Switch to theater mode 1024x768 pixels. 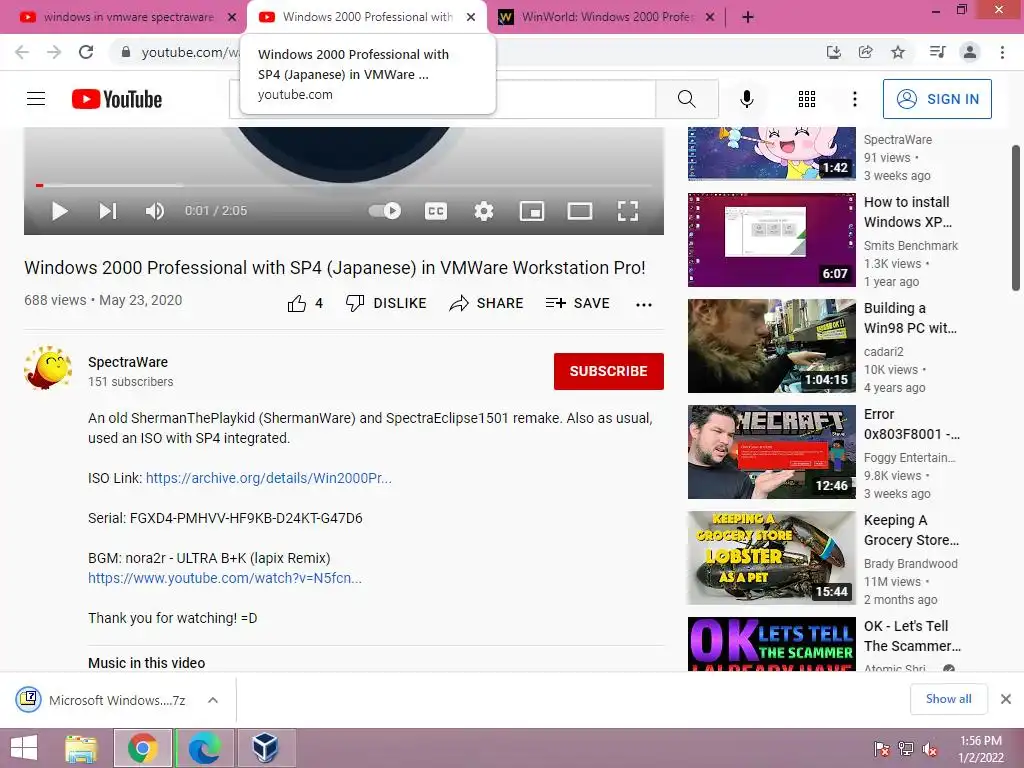[580, 211]
